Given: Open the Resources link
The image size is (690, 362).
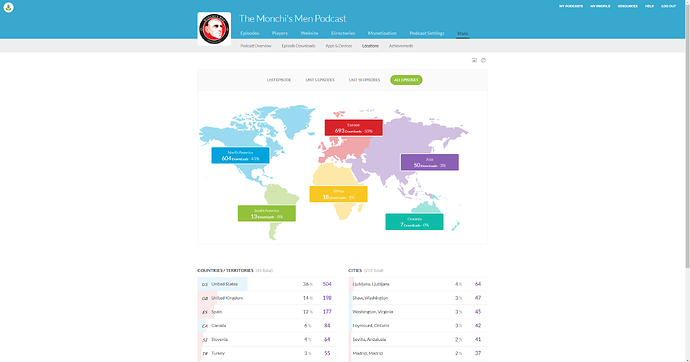Looking at the screenshot, I should click(628, 6).
